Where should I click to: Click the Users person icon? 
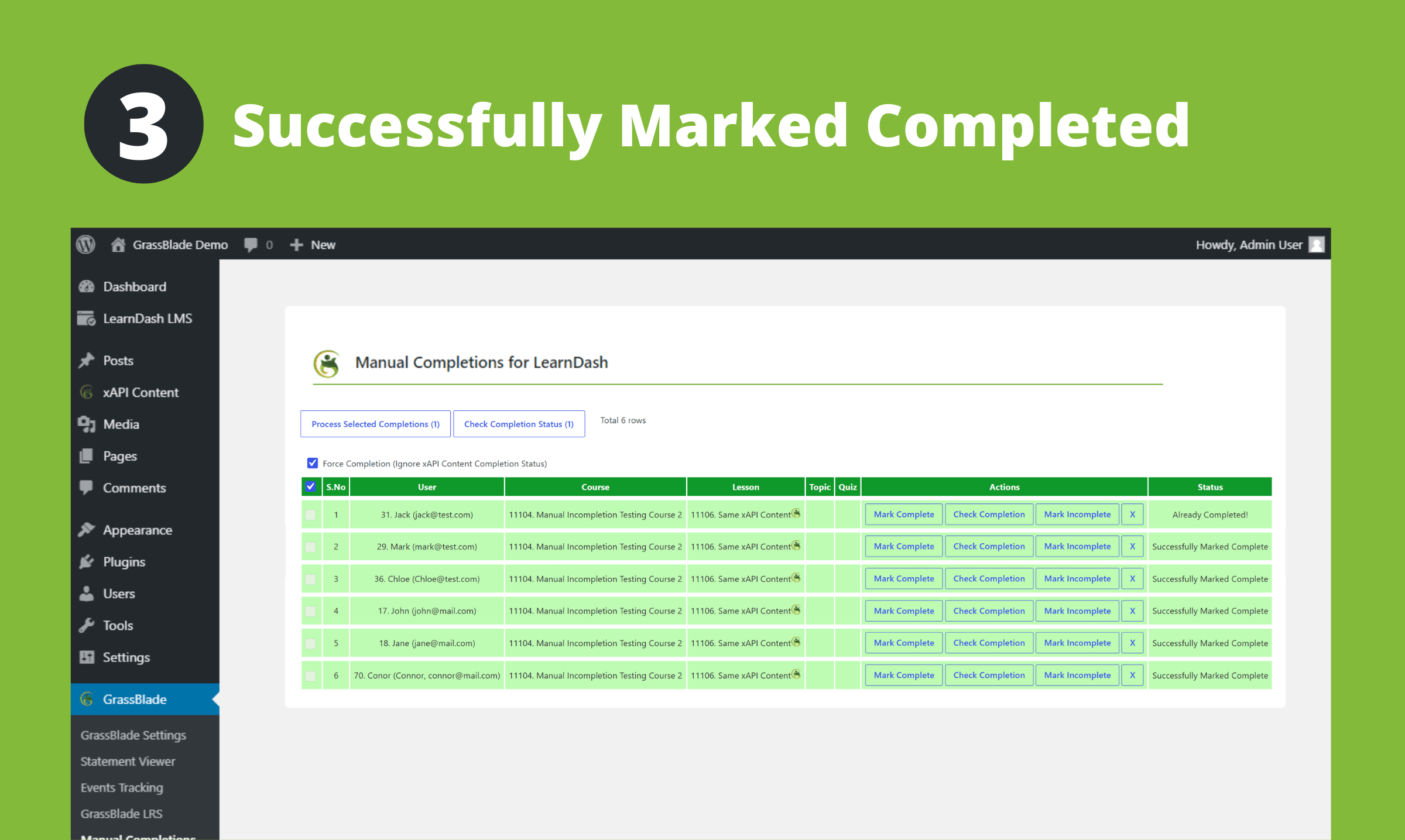[x=87, y=594]
